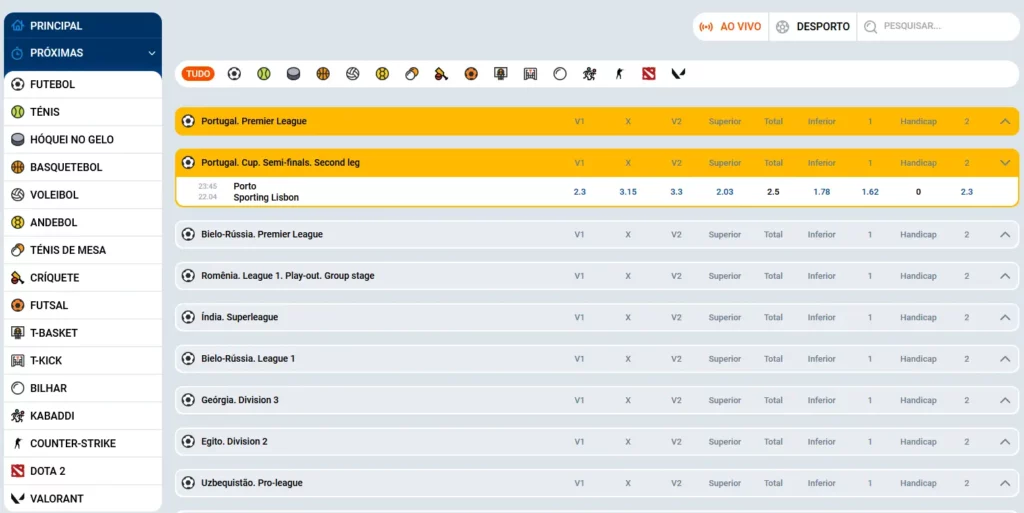This screenshot has width=1024, height=513.
Task: Bet on Porto win odds 2.3 under V1
Action: point(580,192)
